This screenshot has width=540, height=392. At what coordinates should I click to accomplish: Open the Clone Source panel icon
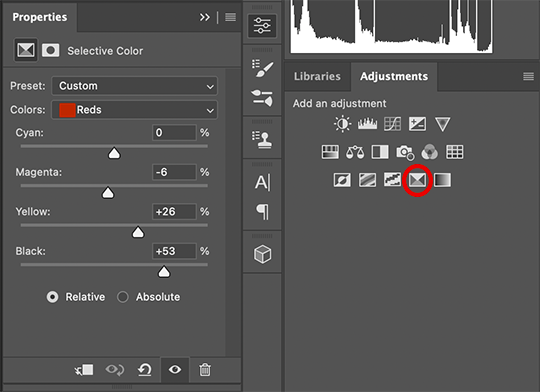[262, 140]
